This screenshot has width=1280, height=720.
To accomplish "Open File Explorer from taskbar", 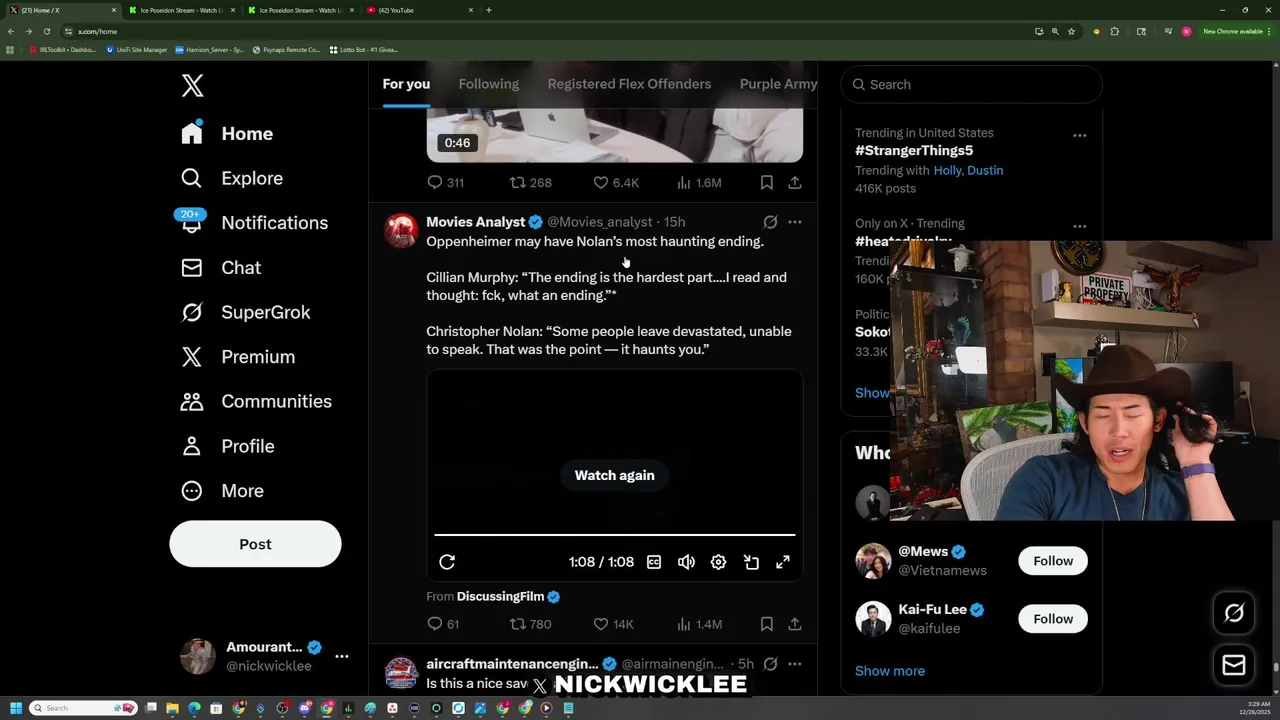I will tap(172, 708).
